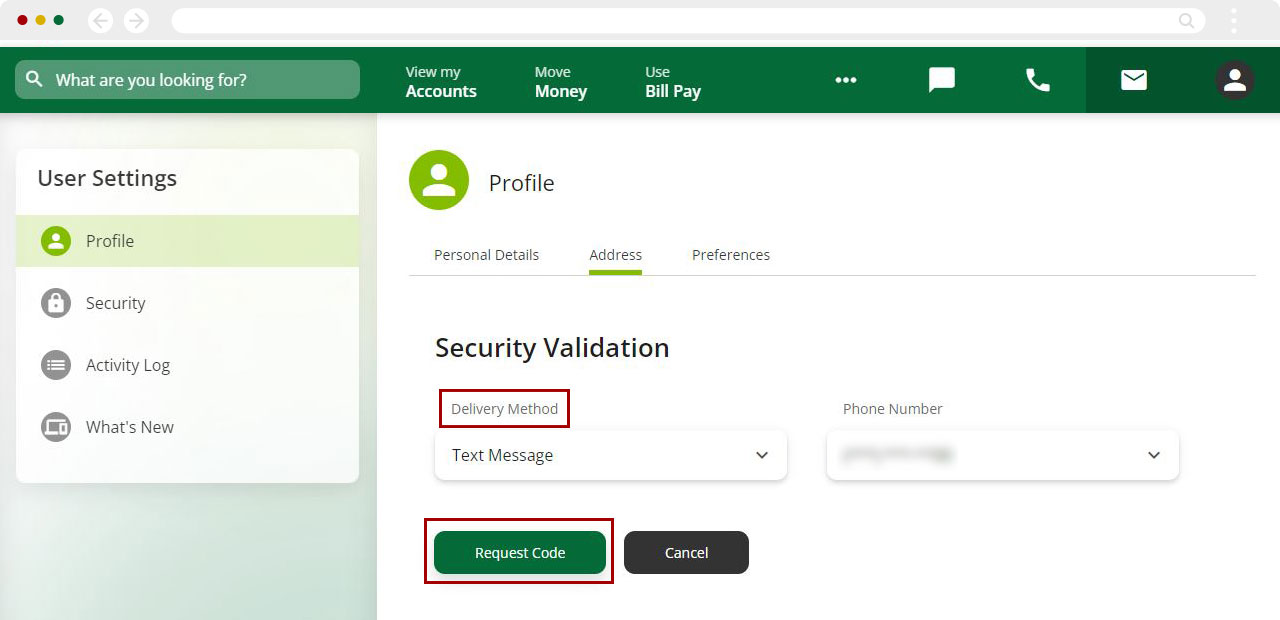Image resolution: width=1280 pixels, height=620 pixels.
Task: Click the browser three-dot menu icon
Action: tap(1234, 21)
